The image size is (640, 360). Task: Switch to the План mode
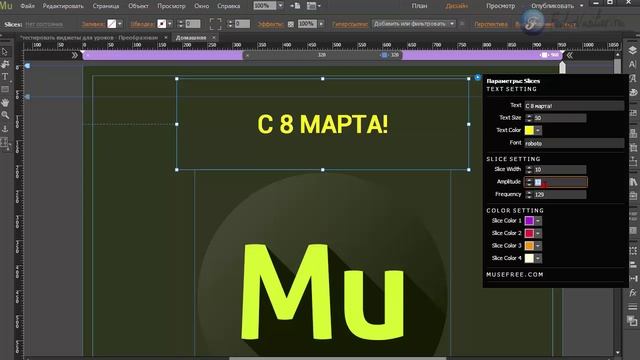[419, 6]
